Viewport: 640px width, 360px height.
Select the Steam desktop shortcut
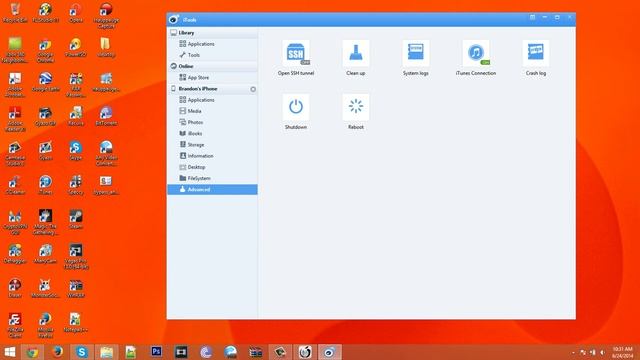tap(76, 219)
